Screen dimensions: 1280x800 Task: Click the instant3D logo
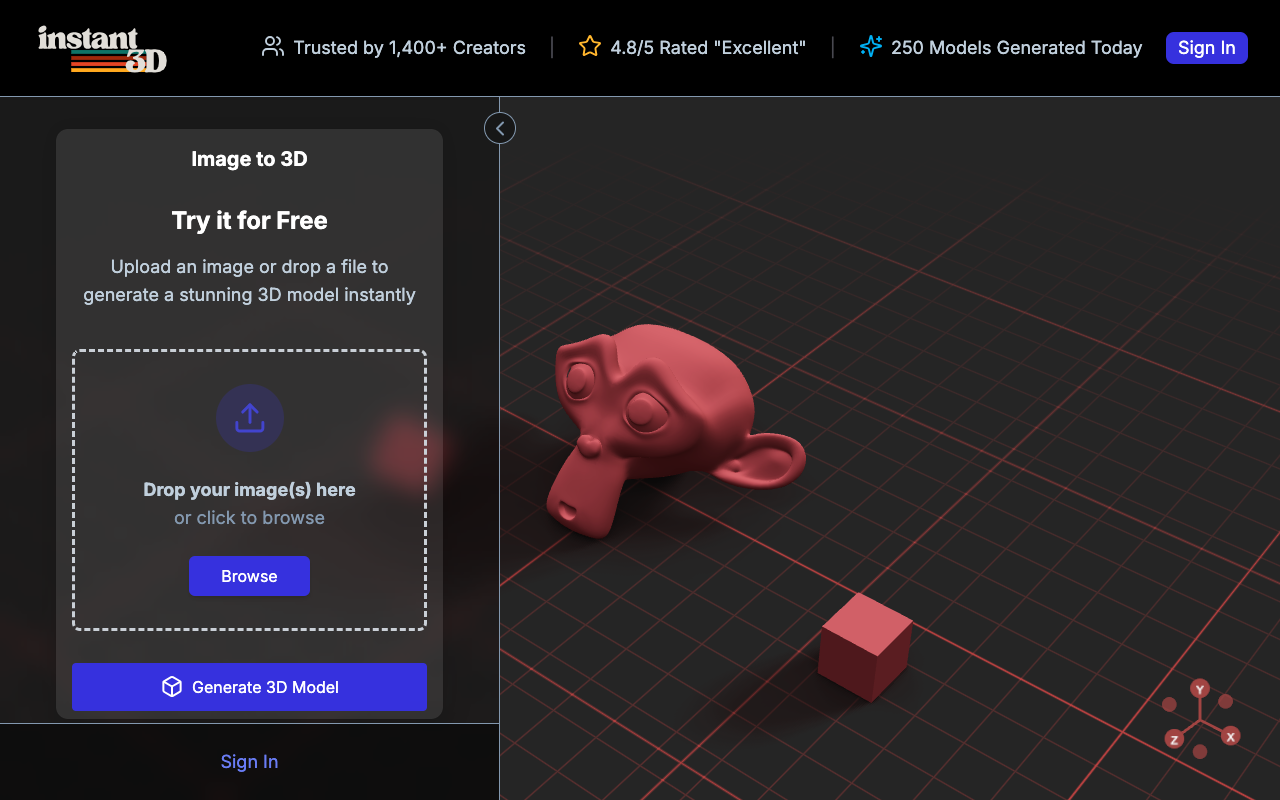[102, 48]
